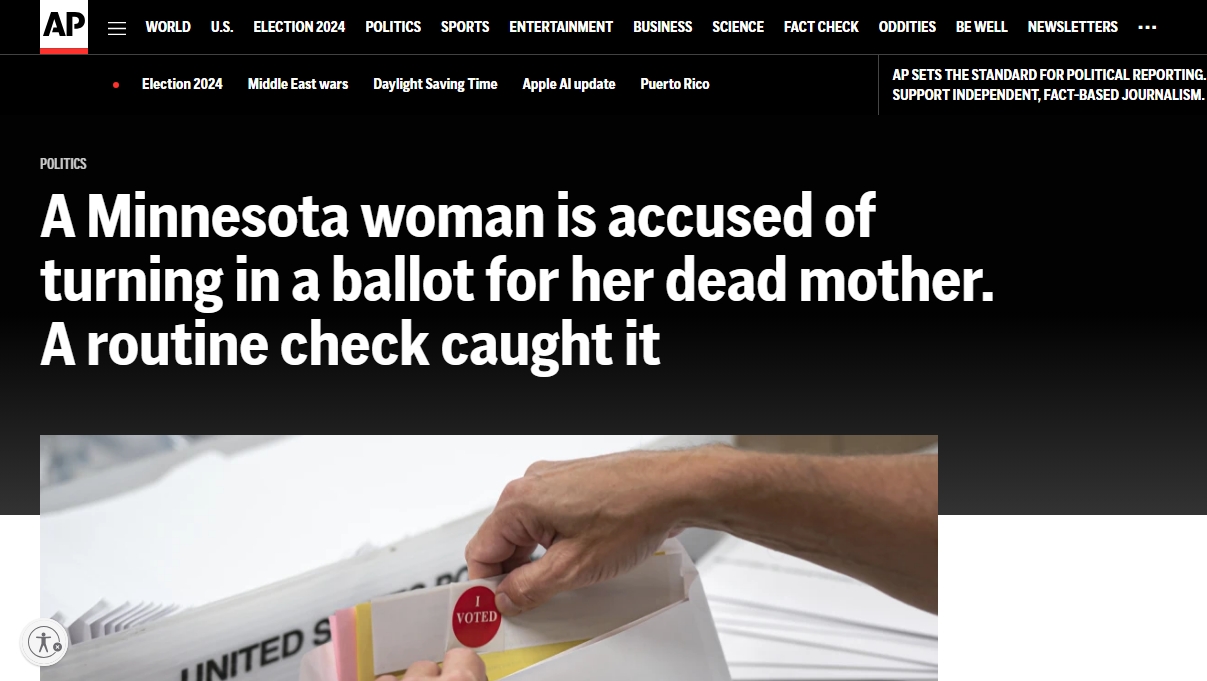This screenshot has width=1207, height=681.
Task: Open the Daylight Saving Time topic link
Action: pyautogui.click(x=435, y=84)
